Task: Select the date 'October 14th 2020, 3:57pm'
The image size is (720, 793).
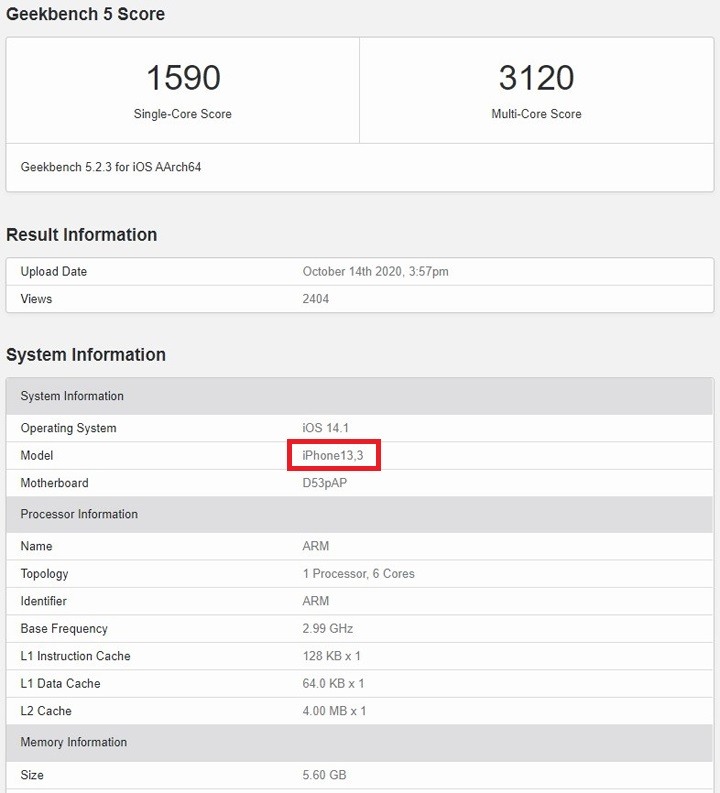Action: pos(375,272)
